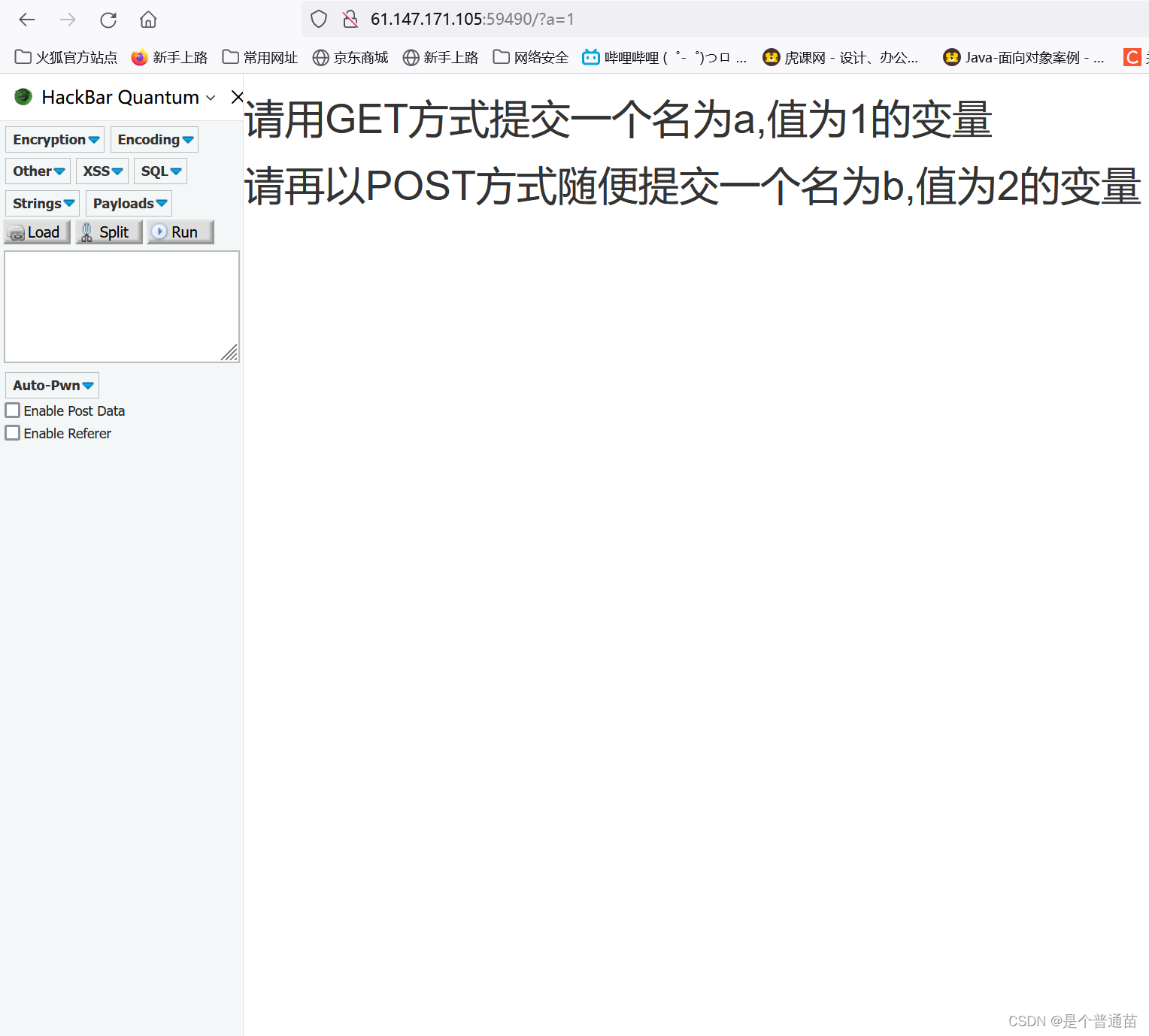This screenshot has width=1149, height=1036.
Task: Reload the page with the refresh icon
Action: click(x=108, y=20)
